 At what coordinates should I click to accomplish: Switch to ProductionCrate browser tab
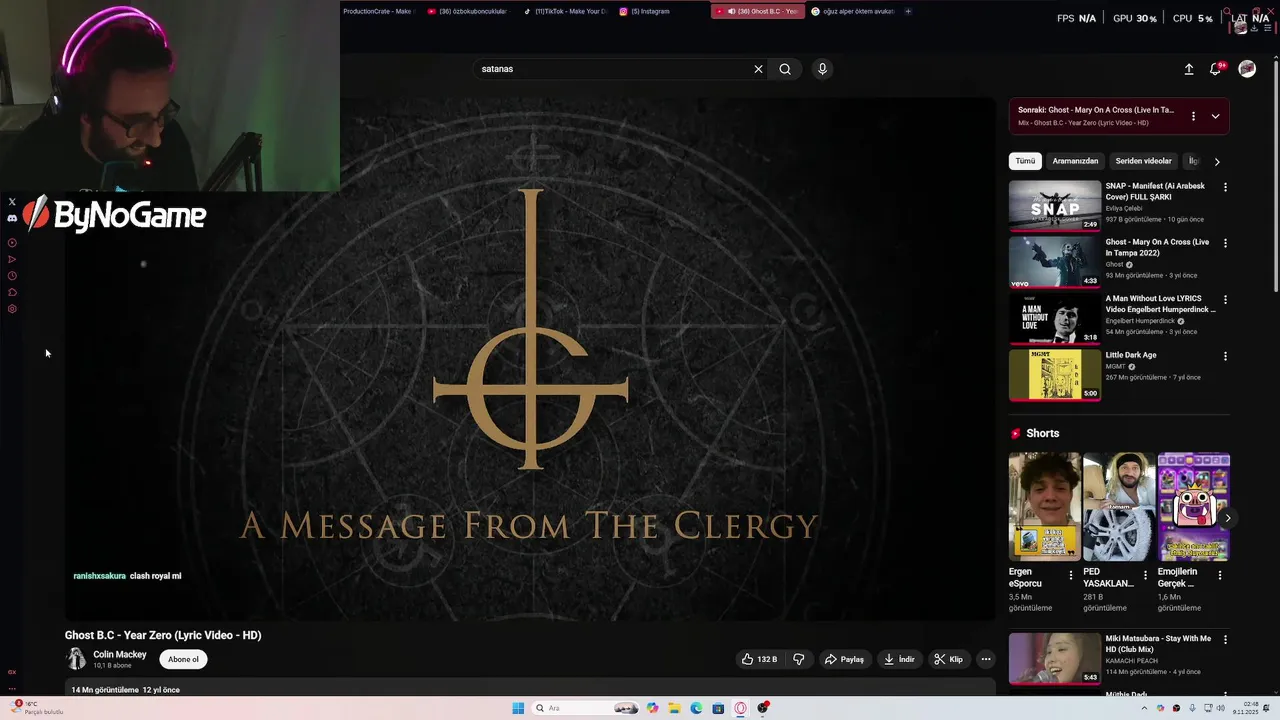[377, 11]
